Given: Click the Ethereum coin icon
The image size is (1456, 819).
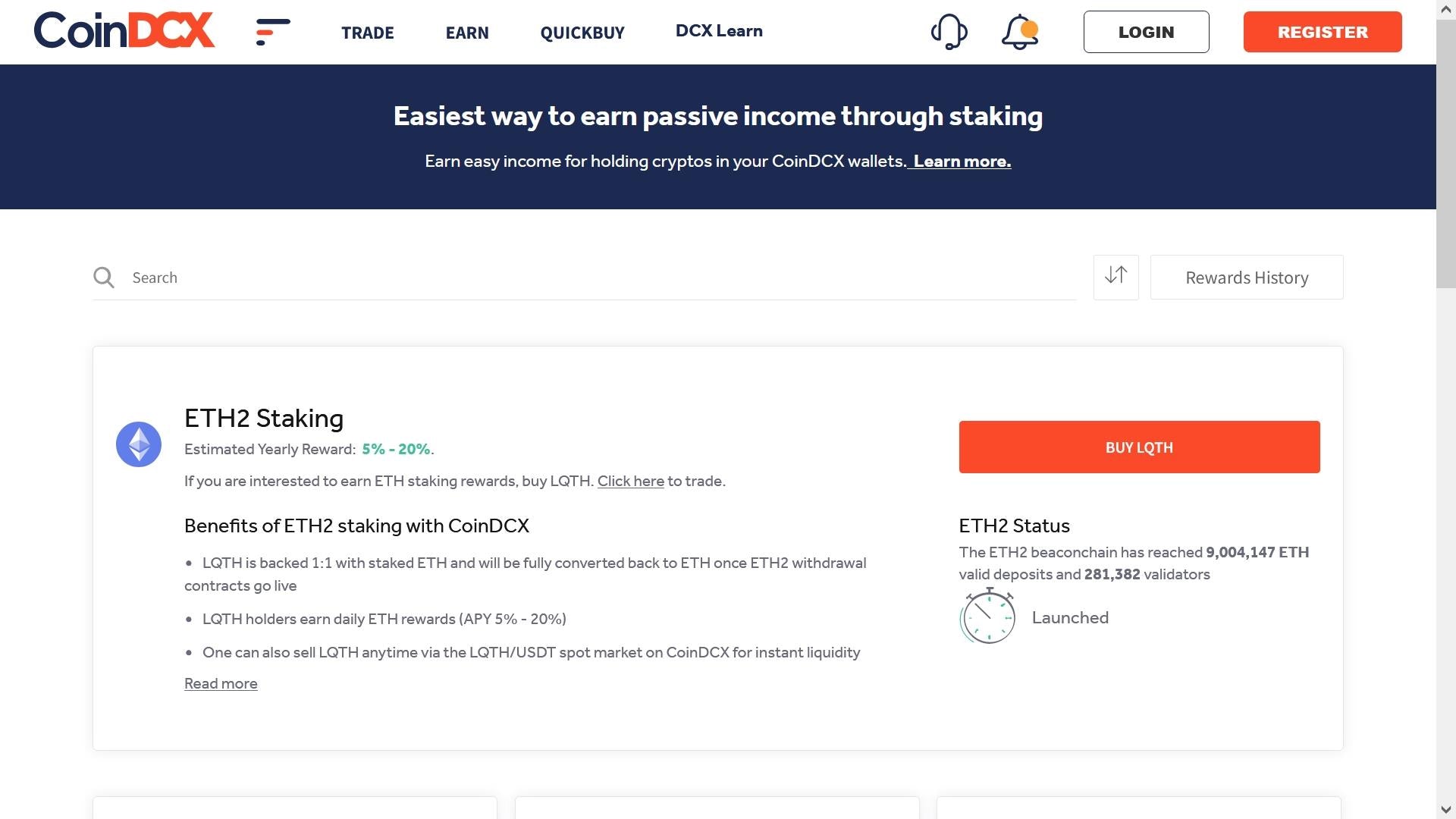Looking at the screenshot, I should [x=139, y=444].
